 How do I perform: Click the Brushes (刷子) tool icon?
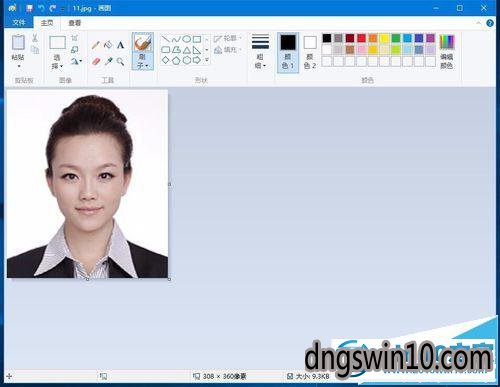point(143,43)
